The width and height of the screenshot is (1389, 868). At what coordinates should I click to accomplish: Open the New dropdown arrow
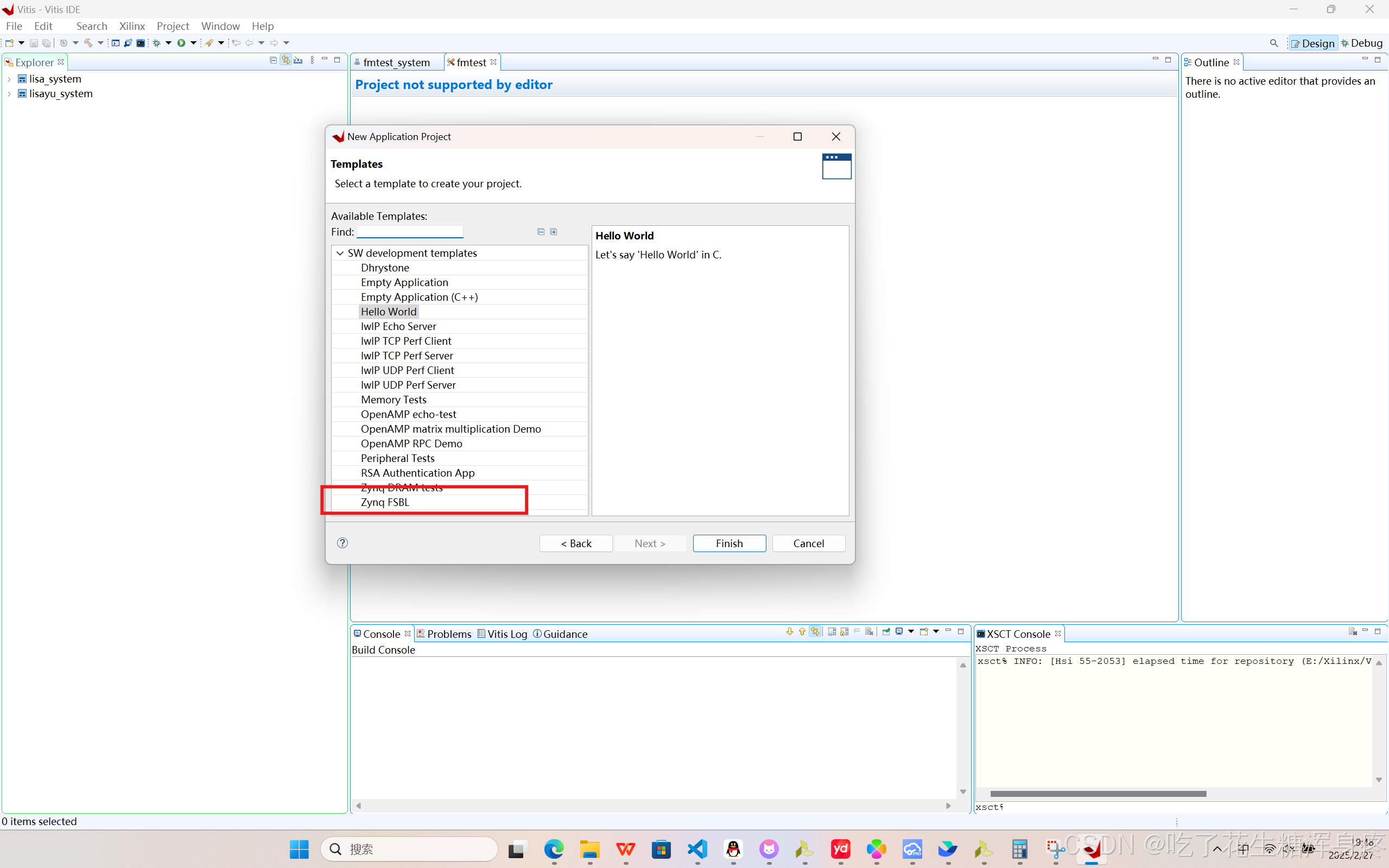pos(21,43)
